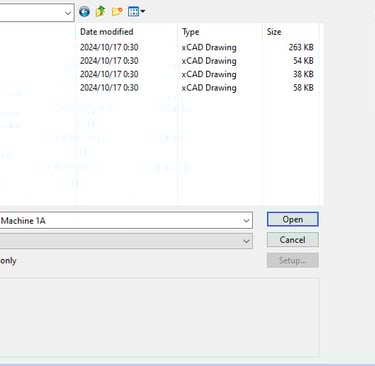Expand the file type dropdown arrow
This screenshot has width=375, height=366.
click(x=246, y=241)
